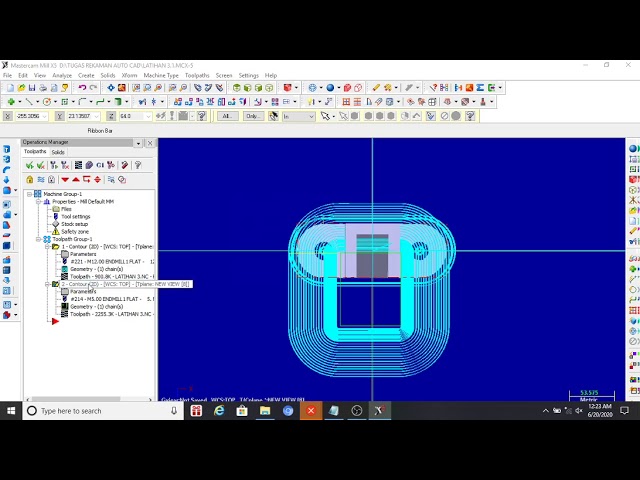Click the blue shaded sphere icon
This screenshot has width=640, height=480.
tap(330, 88)
